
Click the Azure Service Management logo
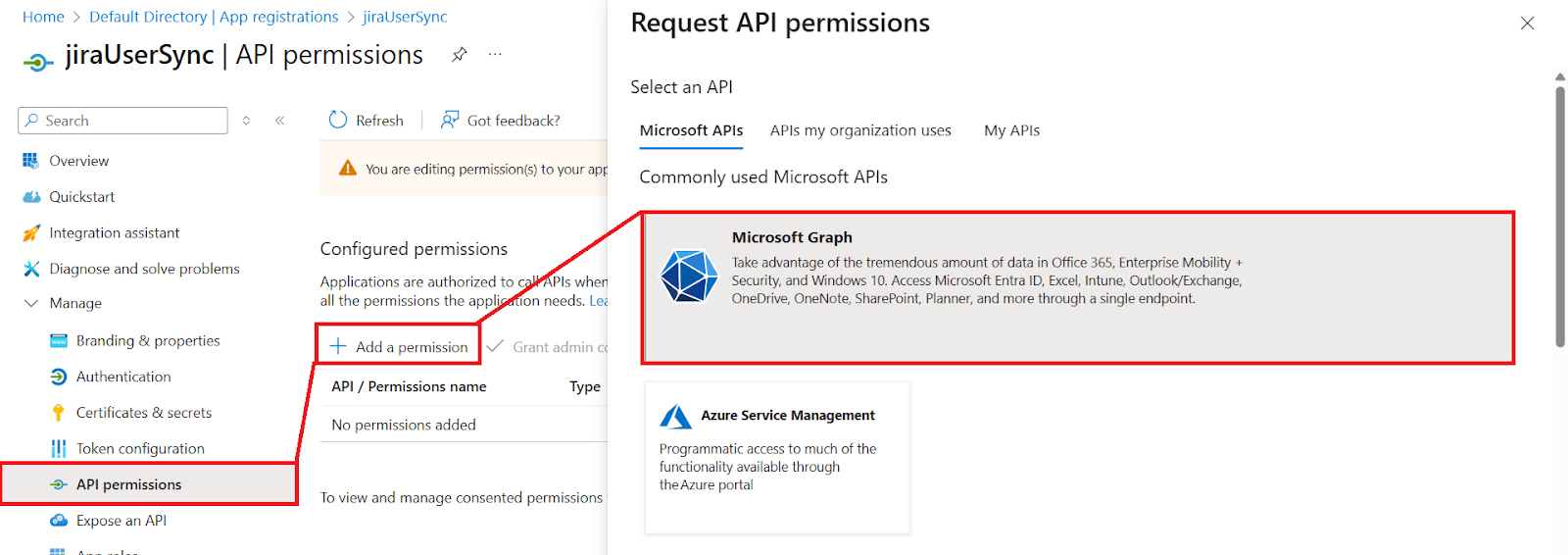(x=676, y=417)
